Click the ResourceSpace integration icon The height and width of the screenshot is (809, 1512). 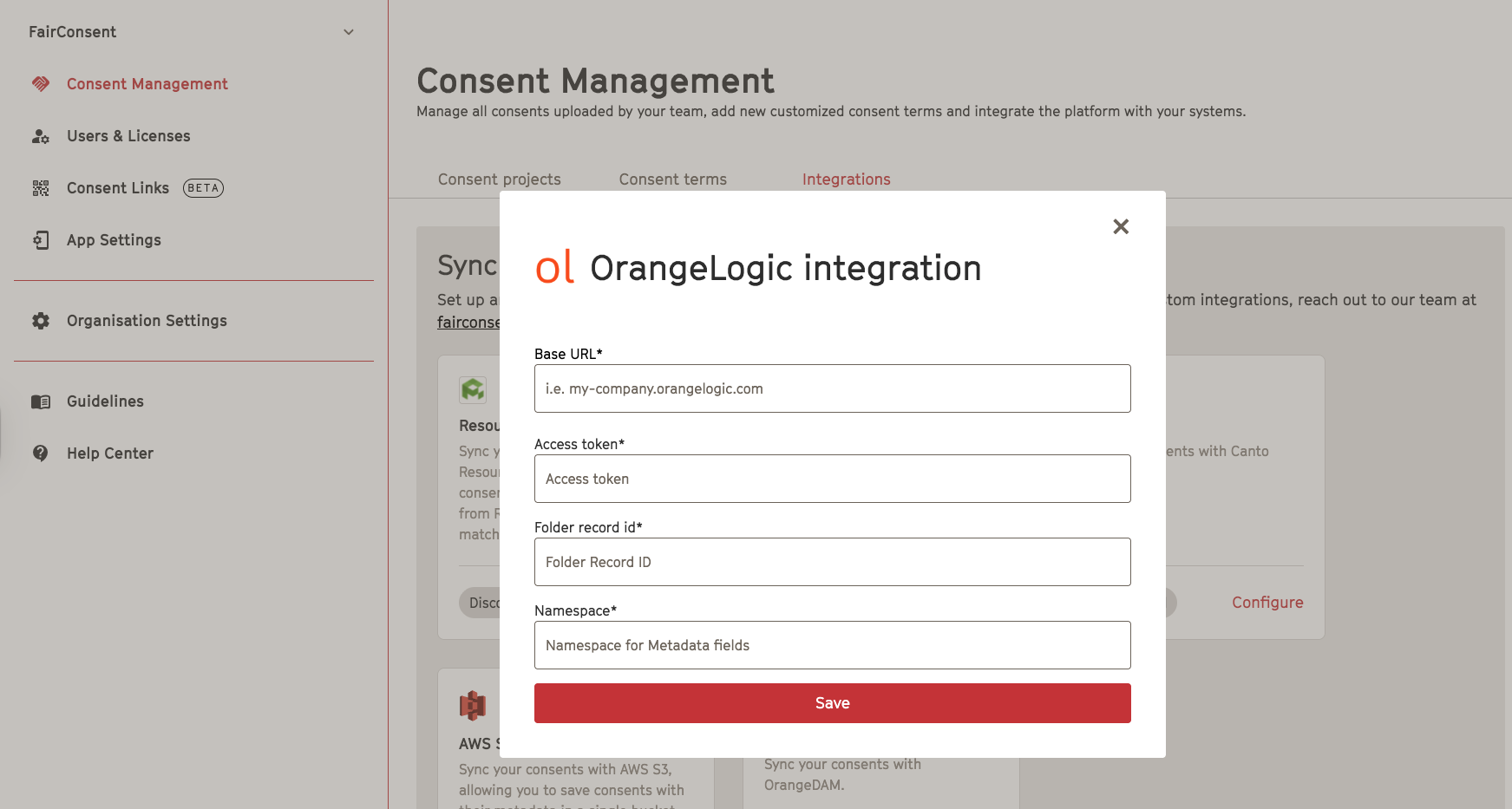tap(473, 390)
